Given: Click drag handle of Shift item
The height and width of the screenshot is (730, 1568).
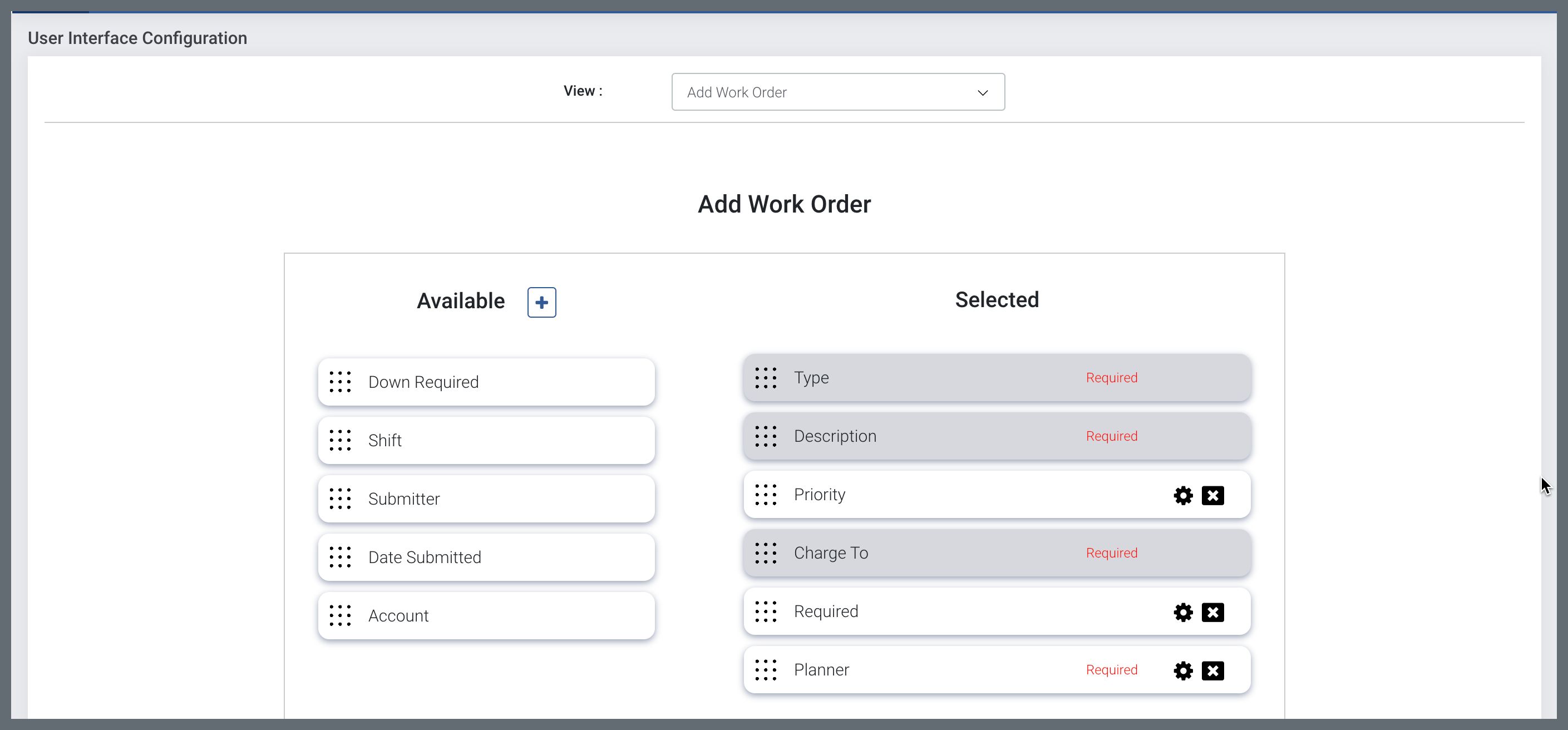Looking at the screenshot, I should [341, 440].
